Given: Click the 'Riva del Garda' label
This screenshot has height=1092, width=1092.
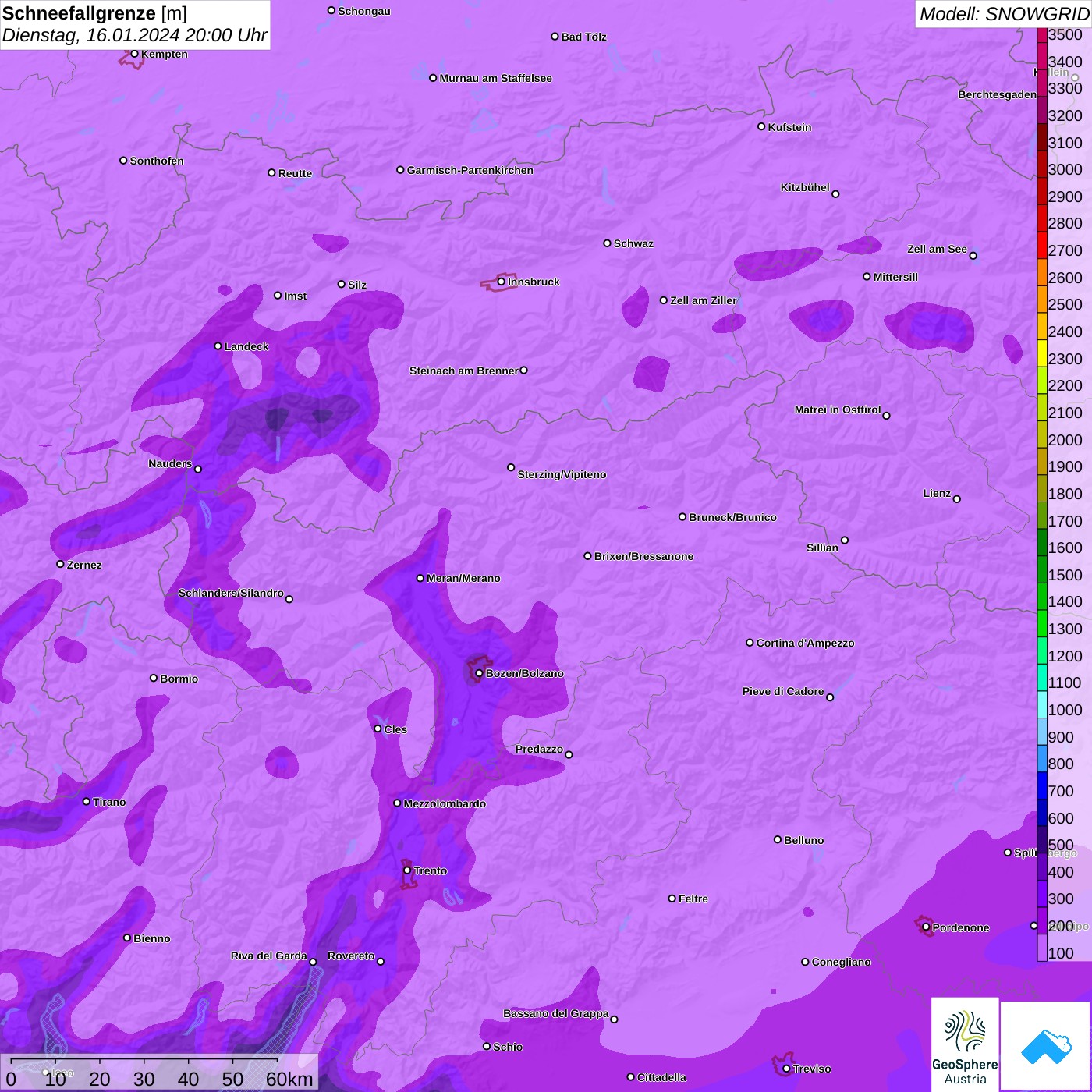Looking at the screenshot, I should pos(269,955).
